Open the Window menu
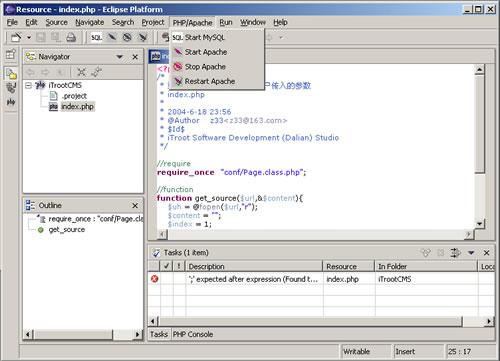 click(x=253, y=22)
